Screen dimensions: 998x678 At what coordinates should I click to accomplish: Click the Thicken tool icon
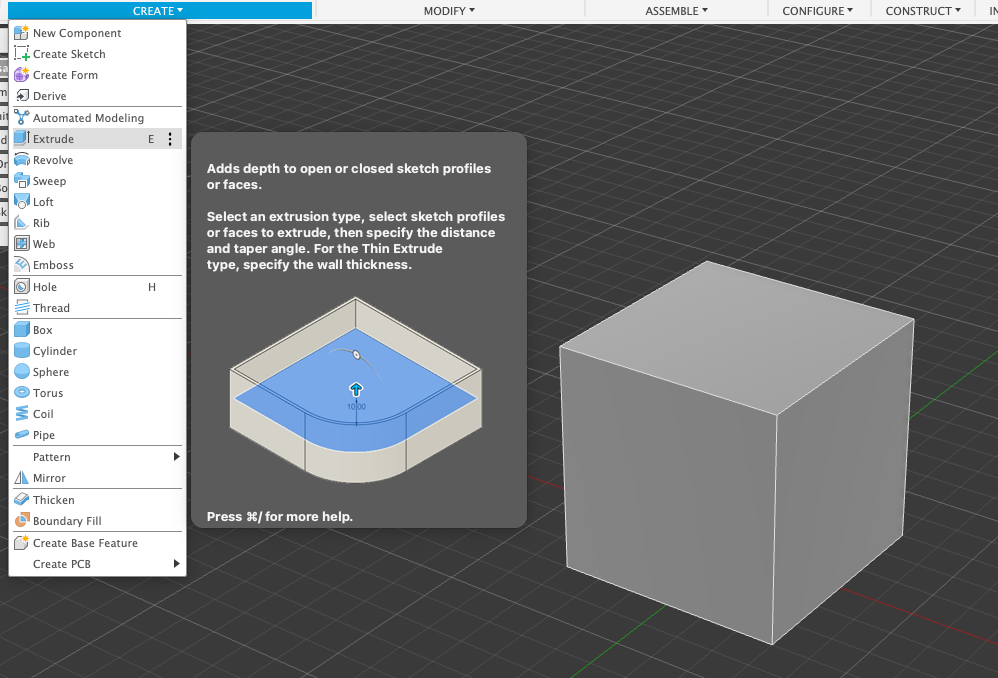tap(22, 499)
